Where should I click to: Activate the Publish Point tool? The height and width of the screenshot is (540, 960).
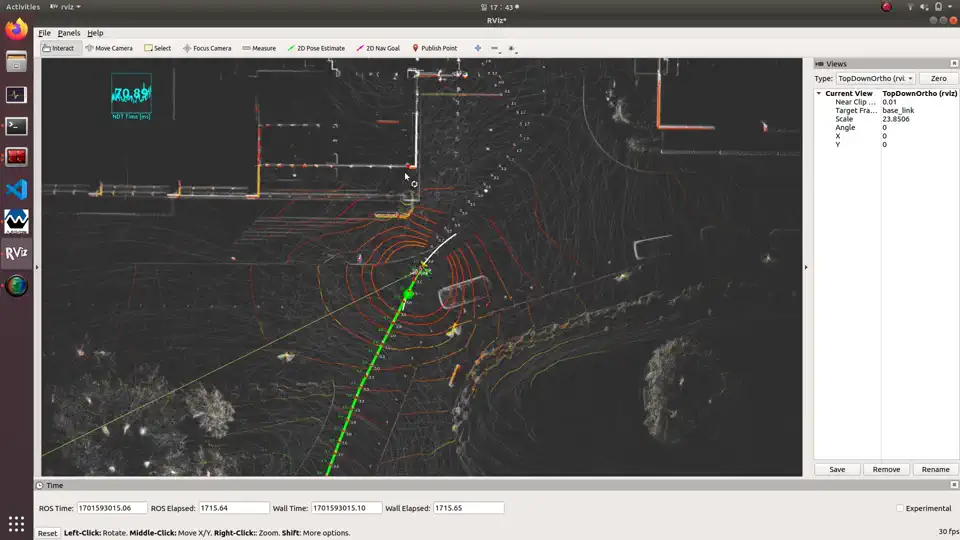(435, 48)
